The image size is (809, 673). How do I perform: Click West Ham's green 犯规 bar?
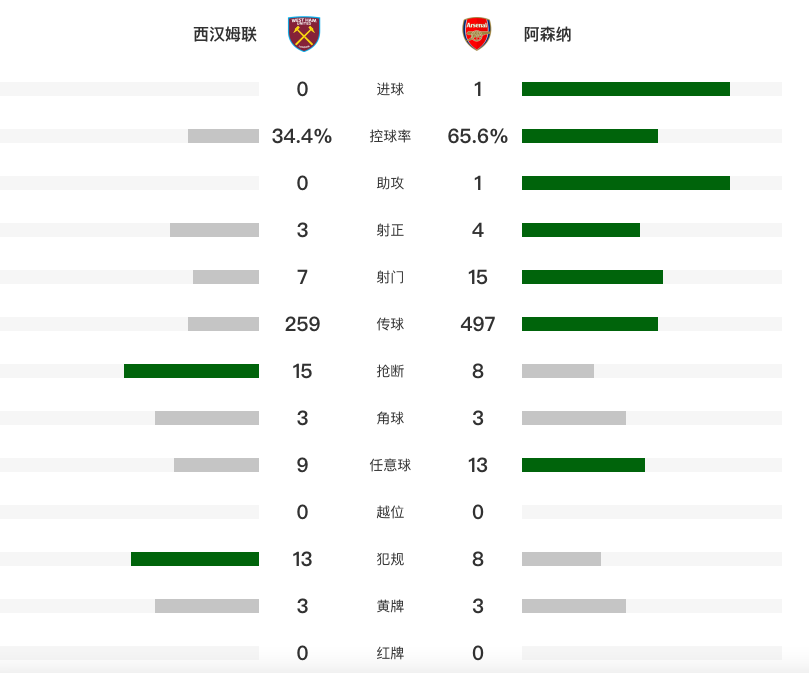(195, 559)
